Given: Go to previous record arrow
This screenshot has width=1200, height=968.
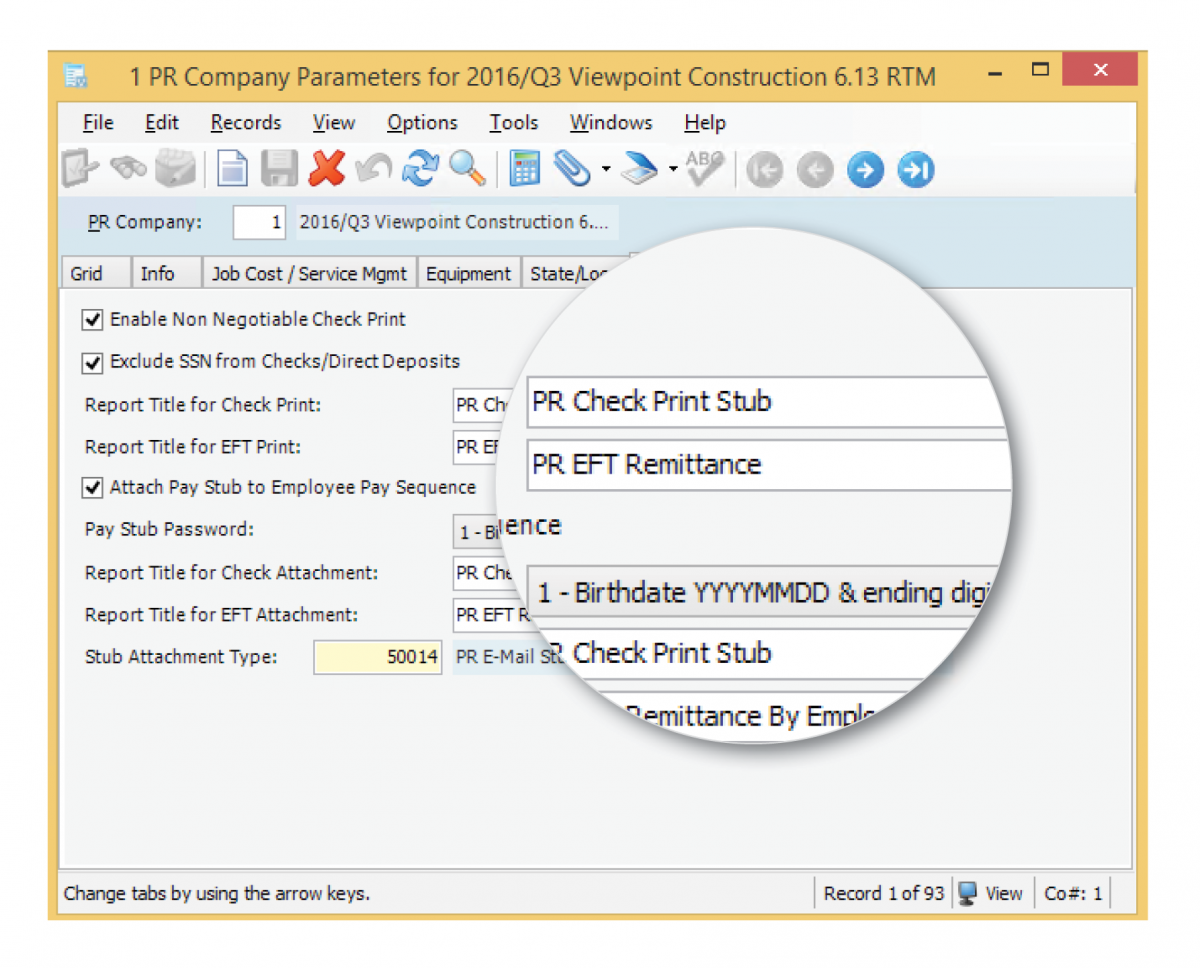Looking at the screenshot, I should tap(815, 171).
